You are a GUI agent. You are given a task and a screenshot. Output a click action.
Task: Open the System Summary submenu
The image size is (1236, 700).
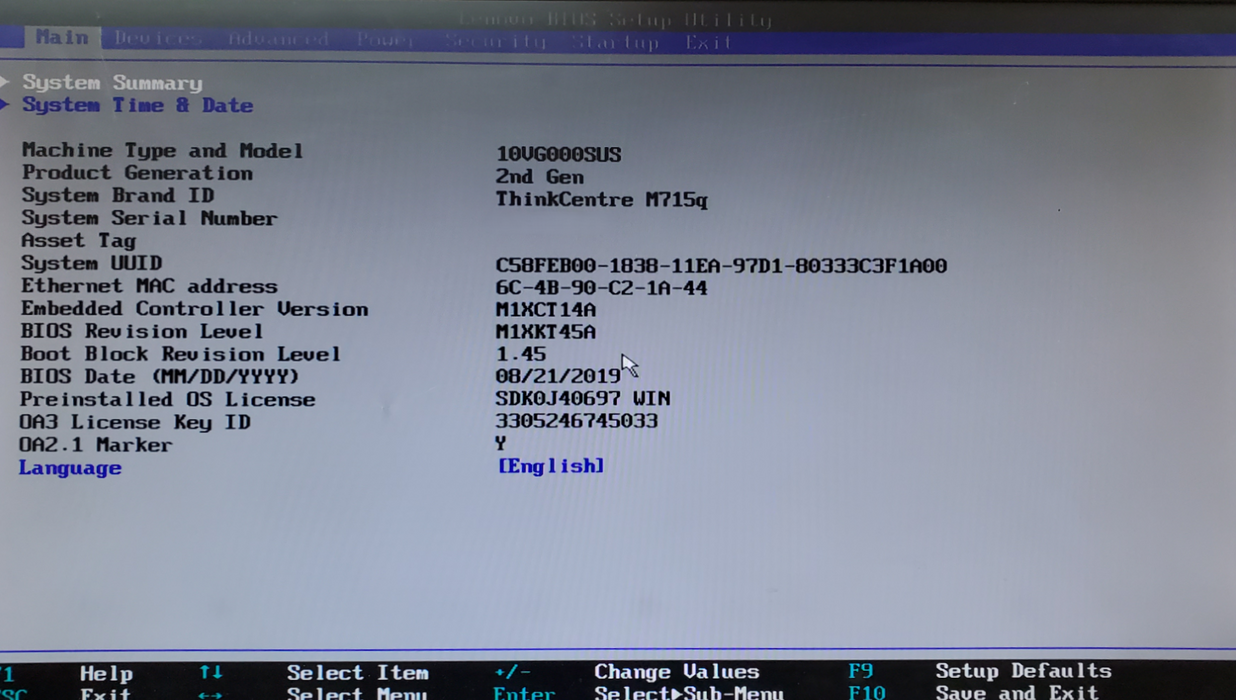tap(112, 83)
